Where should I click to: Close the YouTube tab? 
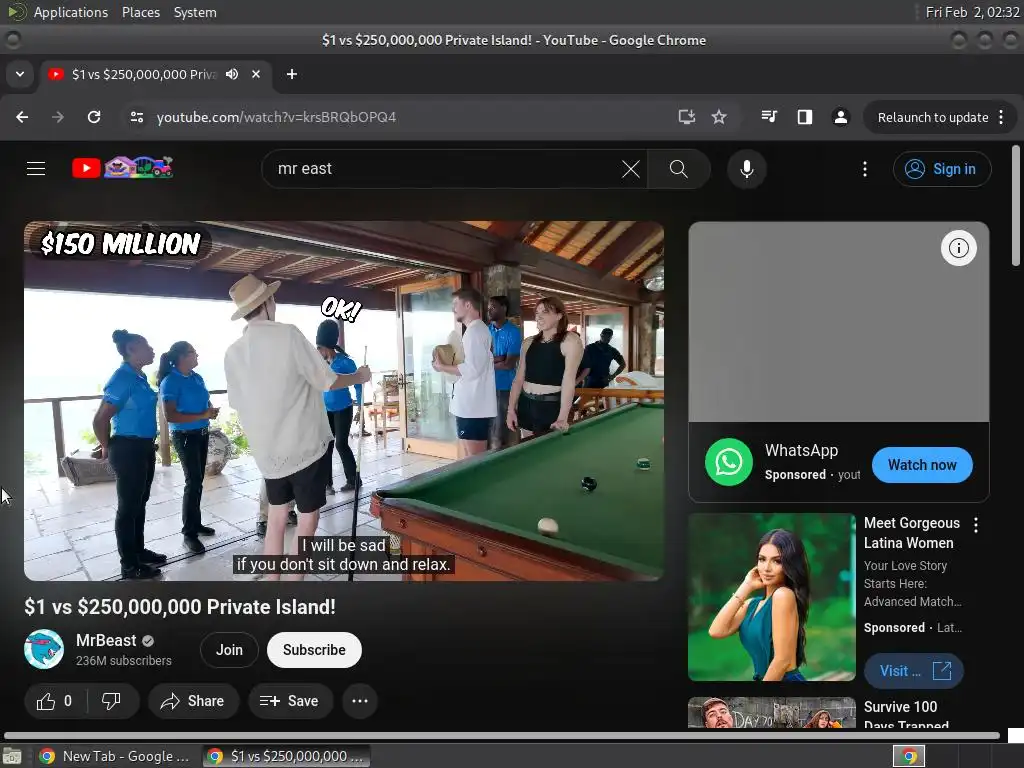pyautogui.click(x=256, y=74)
